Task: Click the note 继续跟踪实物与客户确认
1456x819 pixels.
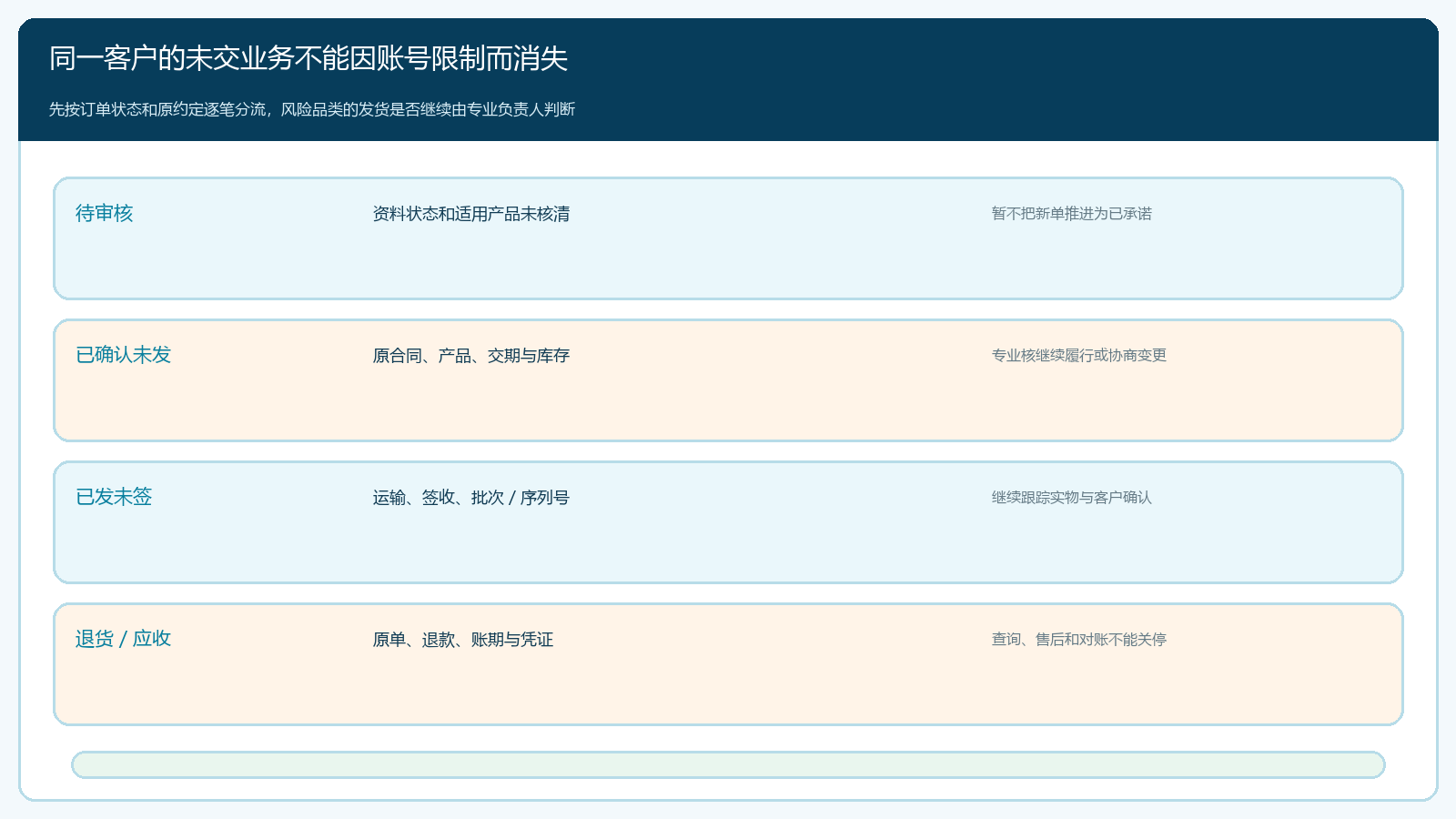Action: pos(1072,498)
